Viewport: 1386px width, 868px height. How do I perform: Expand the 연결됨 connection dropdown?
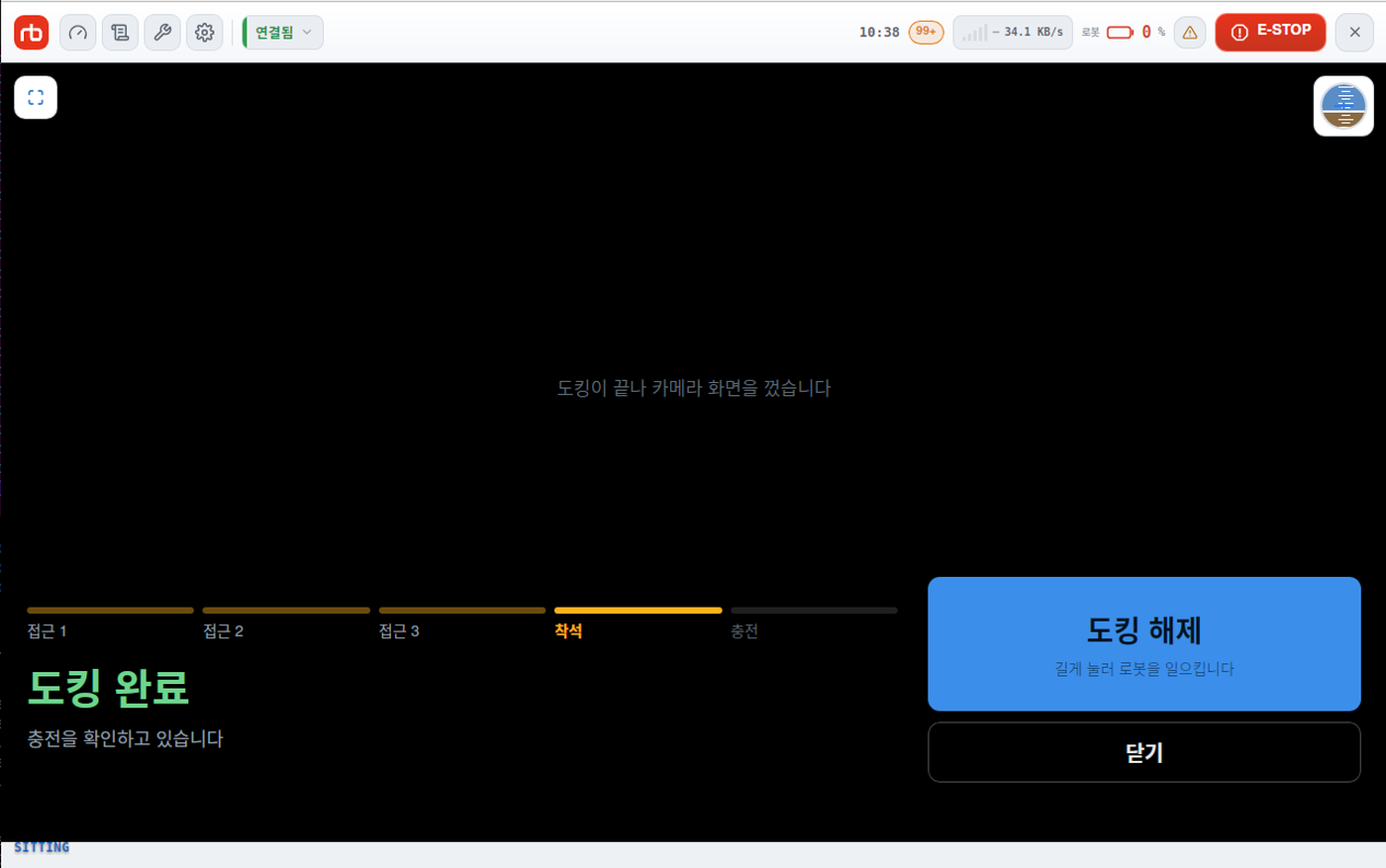tap(283, 33)
